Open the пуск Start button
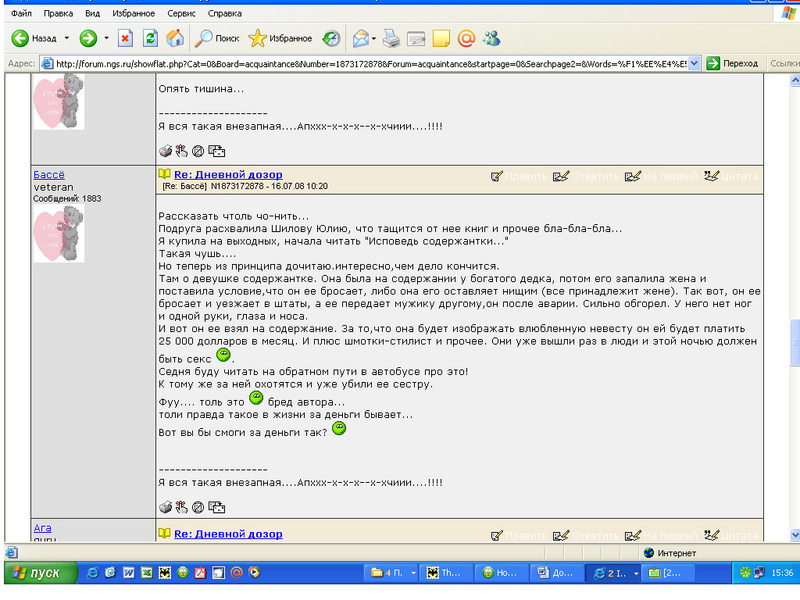The image size is (800, 600). point(41,573)
